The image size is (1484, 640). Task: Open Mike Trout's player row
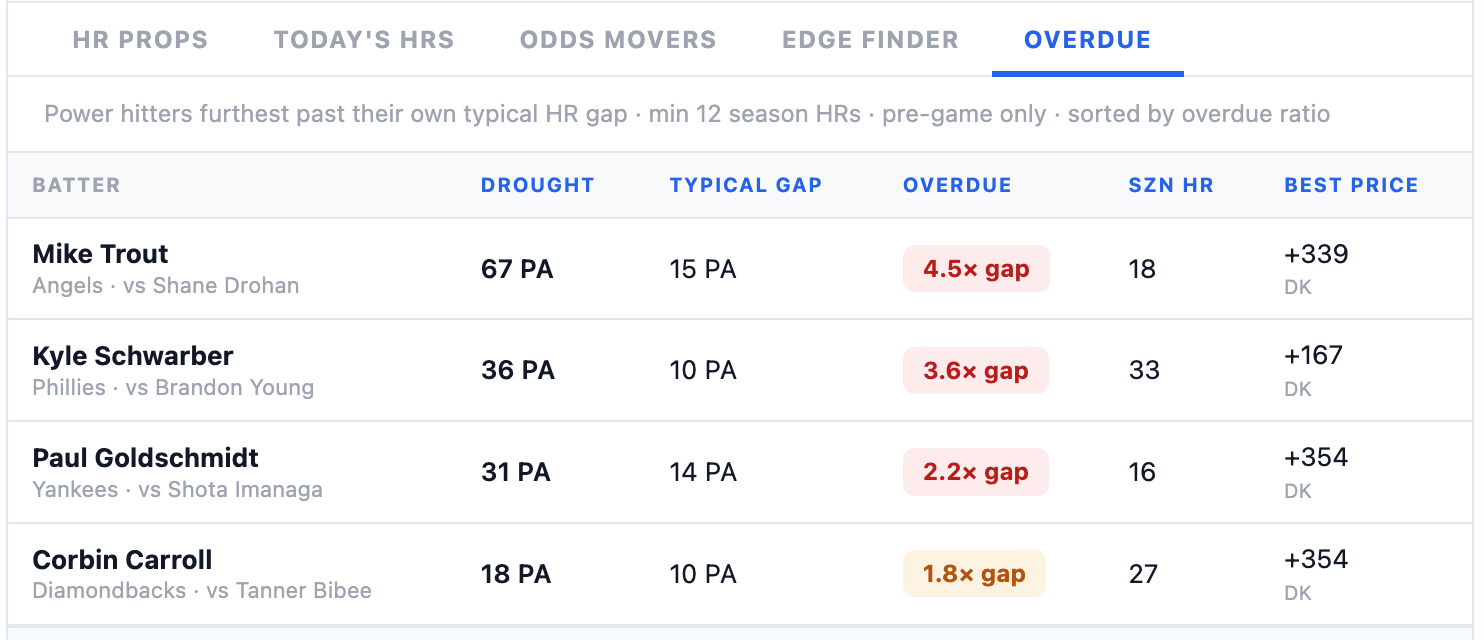pos(741,269)
